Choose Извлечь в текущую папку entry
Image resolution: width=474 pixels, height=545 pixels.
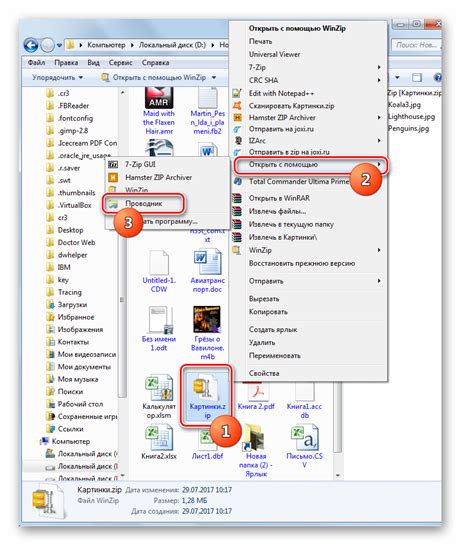291,225
